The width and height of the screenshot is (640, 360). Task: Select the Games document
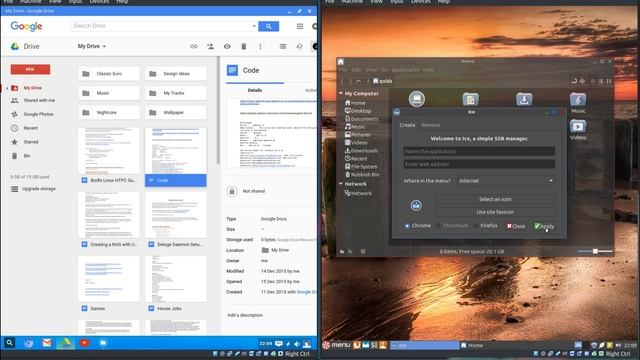[x=109, y=285]
